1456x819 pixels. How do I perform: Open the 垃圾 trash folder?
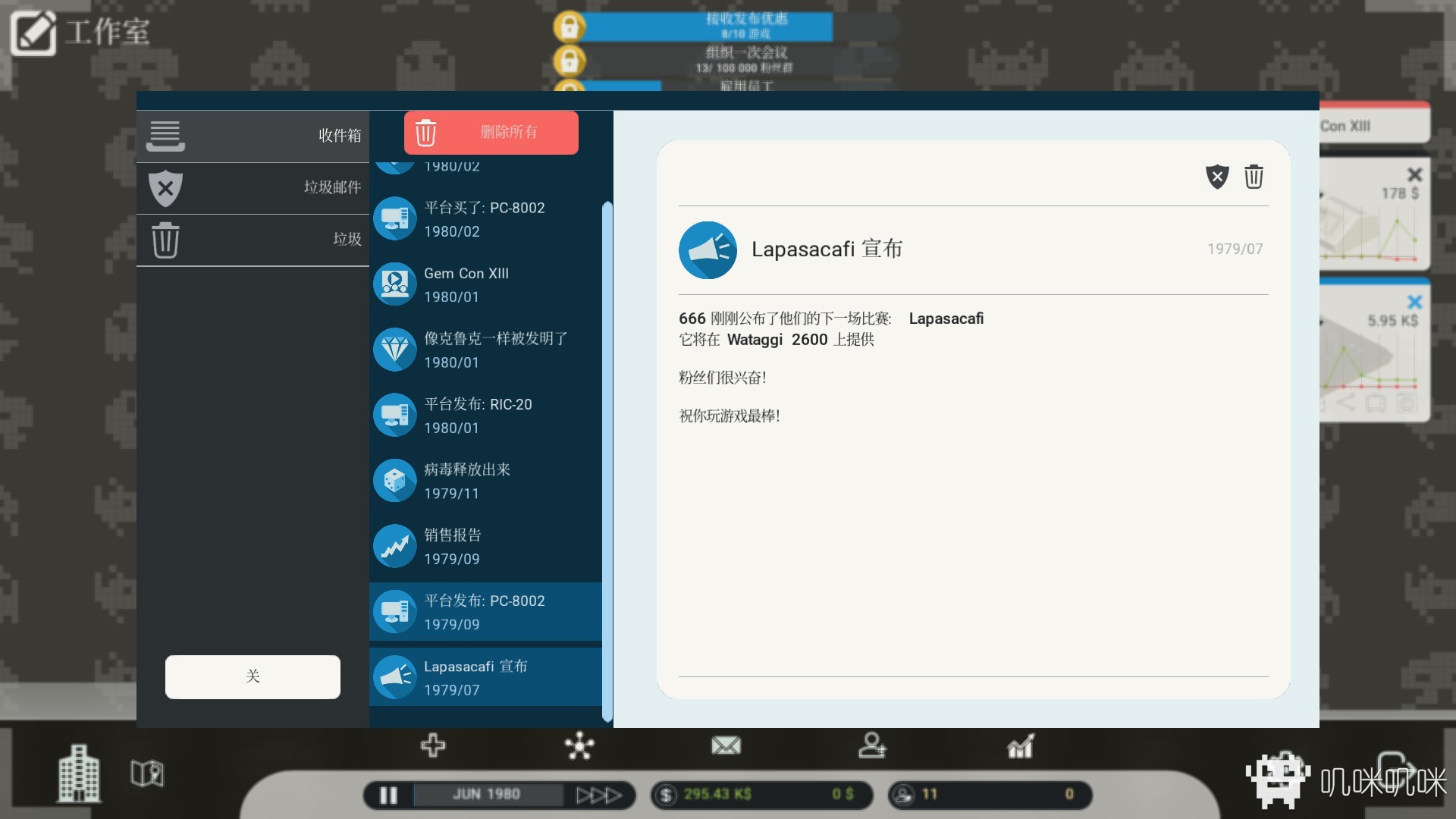click(x=253, y=240)
